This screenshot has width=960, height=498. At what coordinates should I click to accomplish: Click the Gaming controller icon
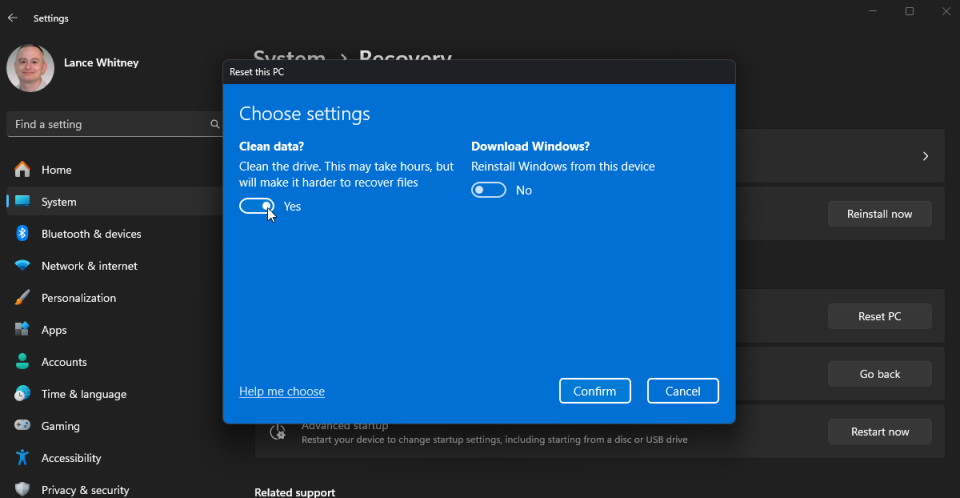tap(23, 425)
